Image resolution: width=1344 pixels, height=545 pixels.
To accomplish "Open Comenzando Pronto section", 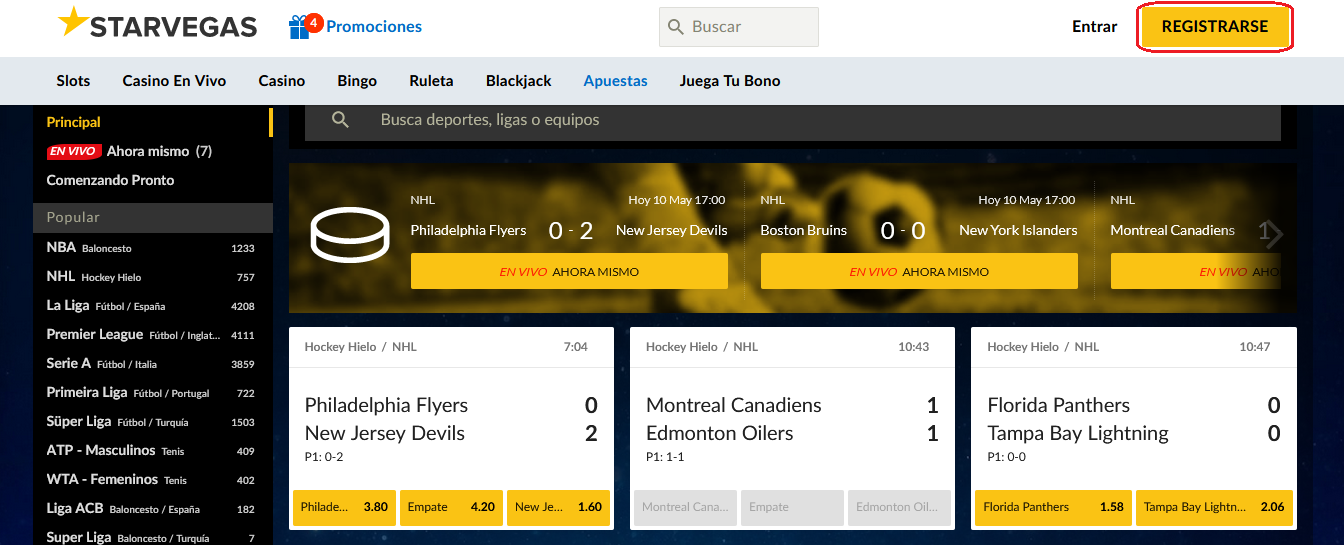I will pos(110,180).
